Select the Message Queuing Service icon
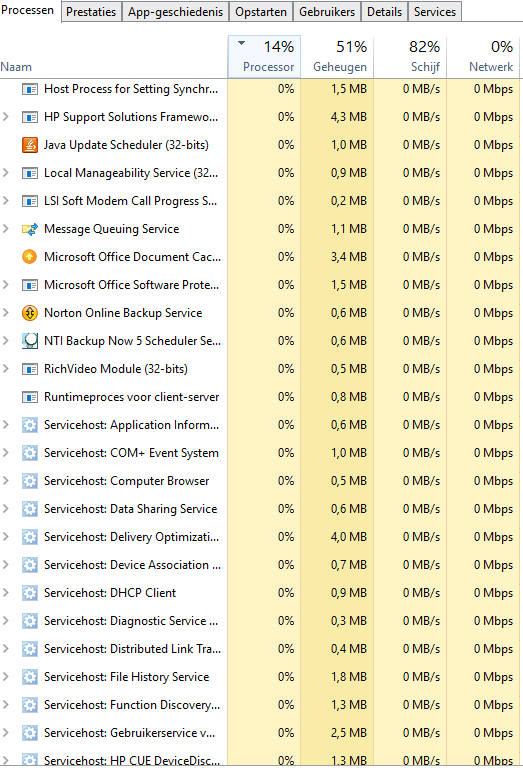The image size is (523, 771). pos(30,229)
